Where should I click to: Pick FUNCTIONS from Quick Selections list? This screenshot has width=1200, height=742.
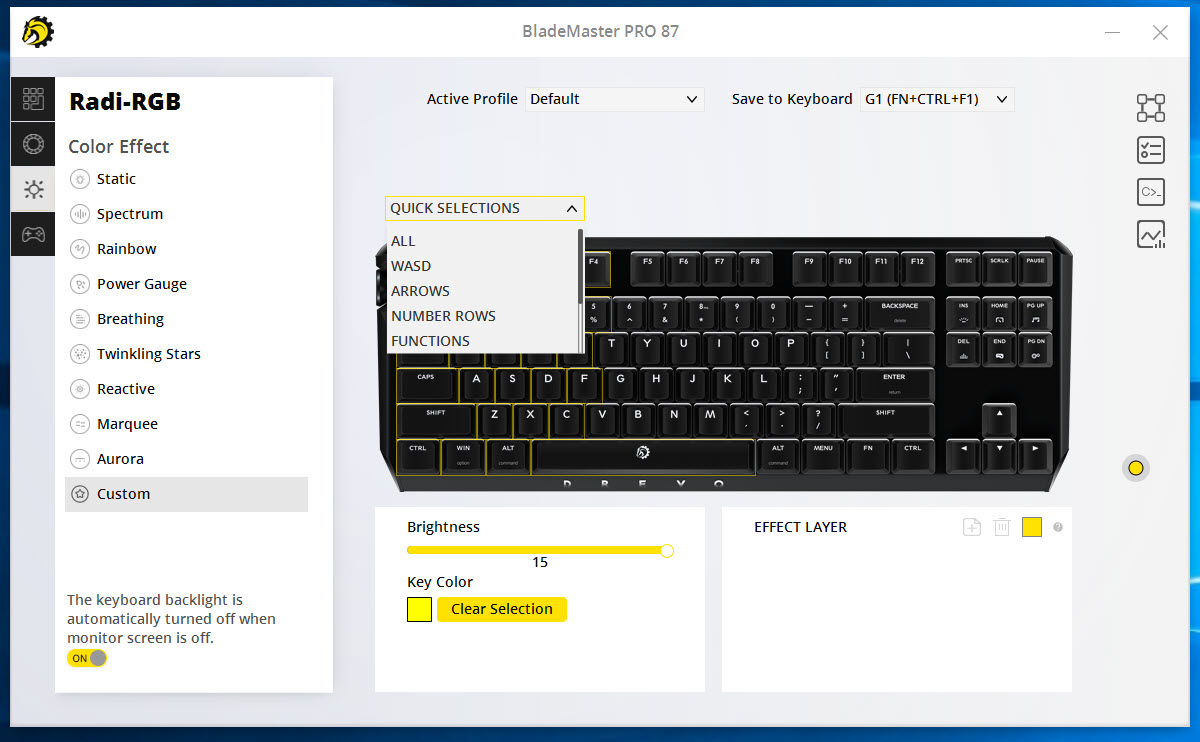click(482, 341)
